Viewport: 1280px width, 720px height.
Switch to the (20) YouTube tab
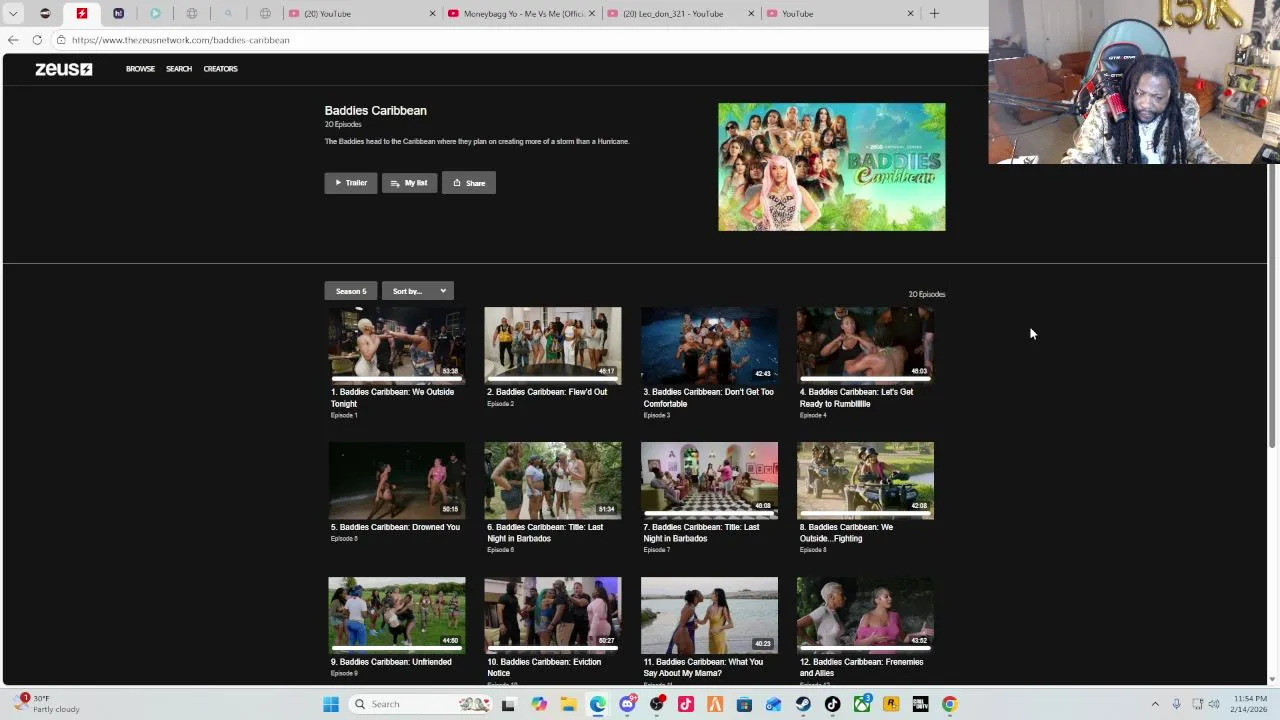(361, 14)
